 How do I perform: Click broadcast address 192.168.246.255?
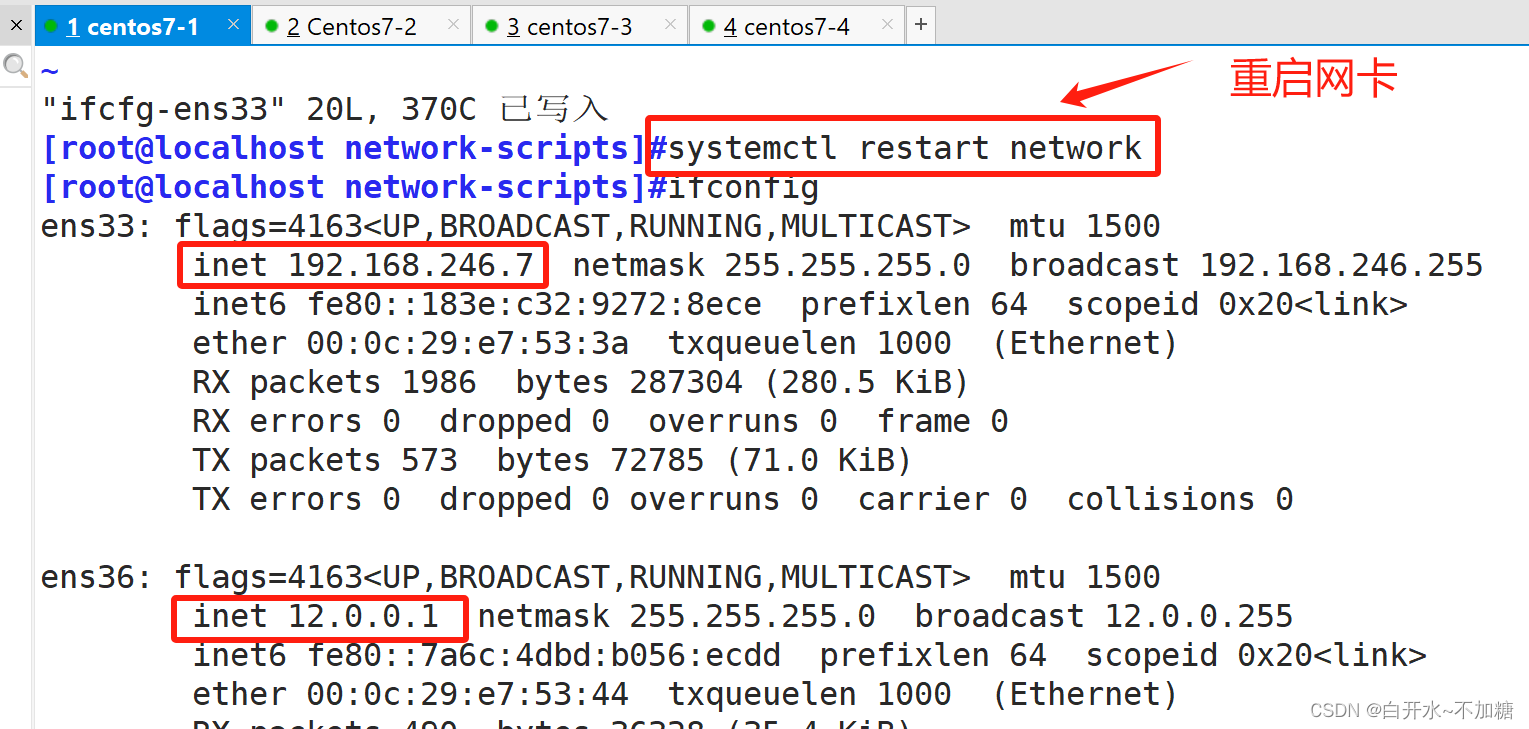1341,265
